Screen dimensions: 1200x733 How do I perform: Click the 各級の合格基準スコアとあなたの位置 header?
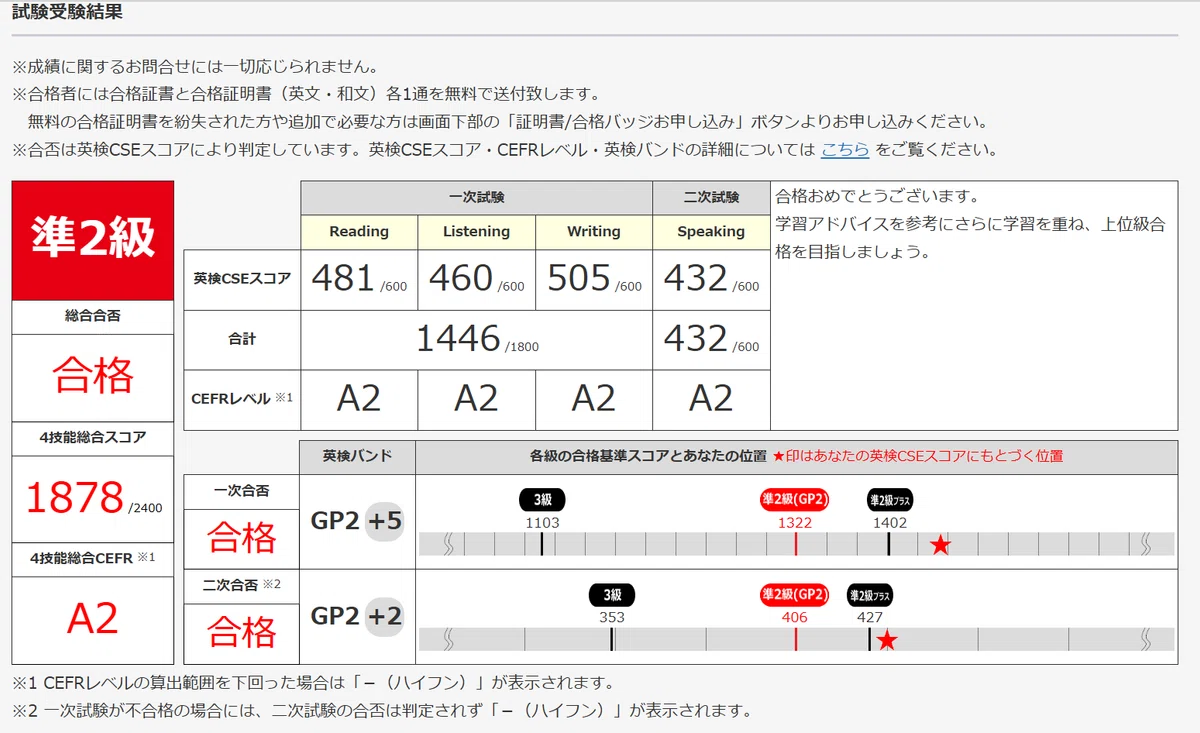(649, 456)
